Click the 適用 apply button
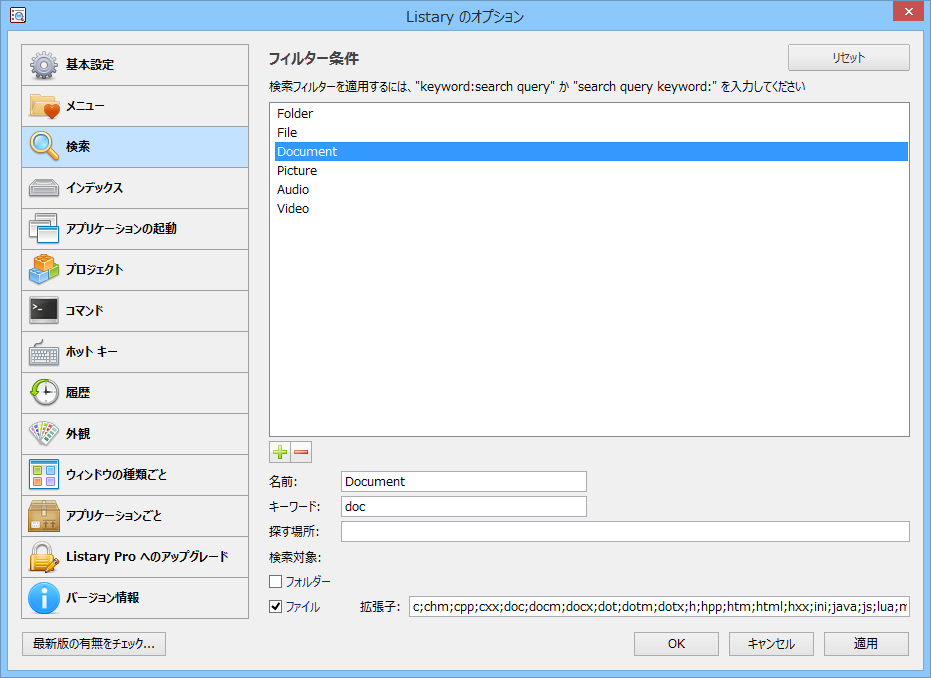The image size is (931, 678). pyautogui.click(x=866, y=644)
